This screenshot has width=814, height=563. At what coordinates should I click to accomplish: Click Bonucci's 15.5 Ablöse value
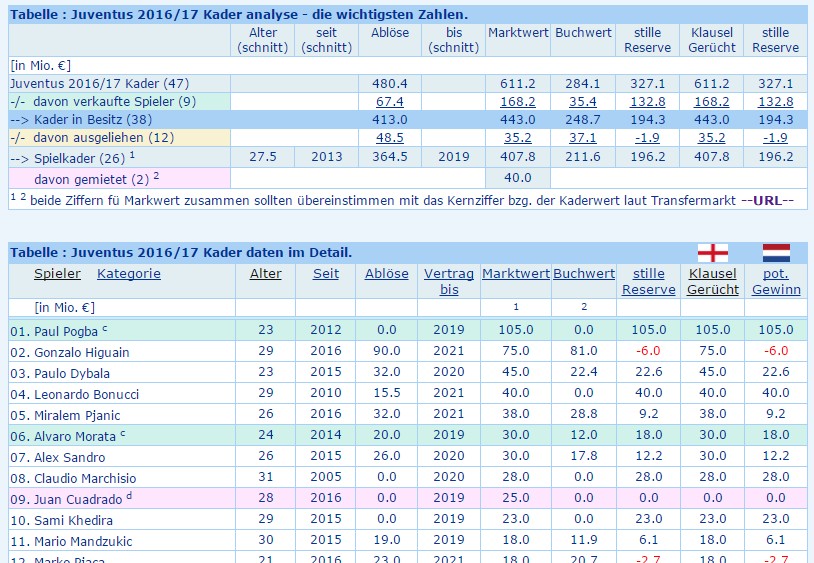[387, 393]
